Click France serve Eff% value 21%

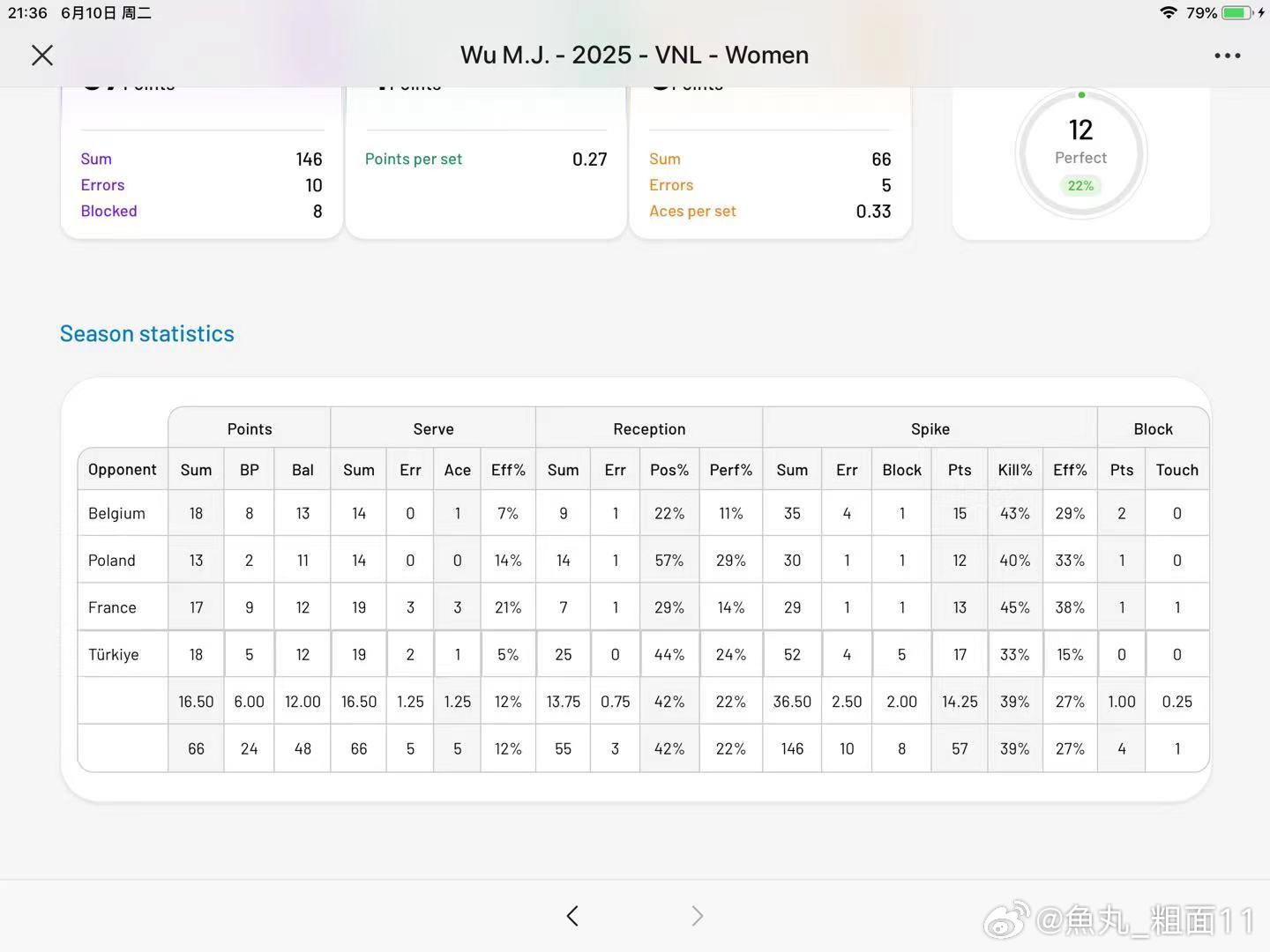point(508,607)
